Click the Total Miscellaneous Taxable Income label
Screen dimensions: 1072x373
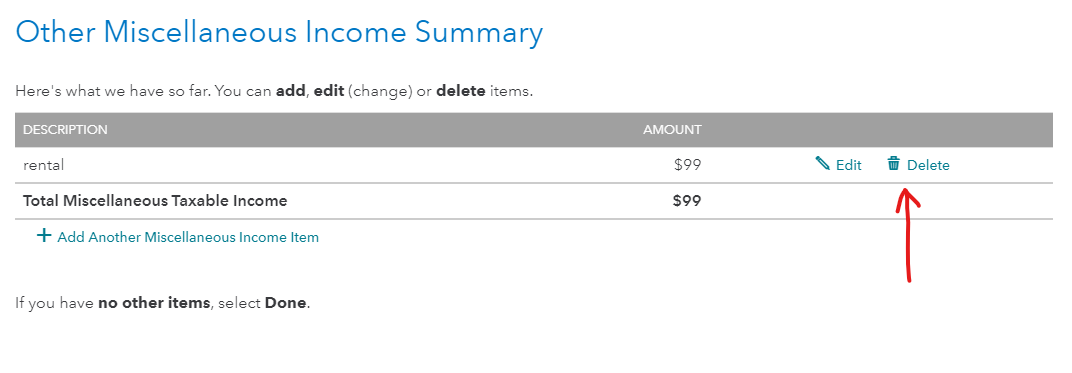(x=155, y=201)
